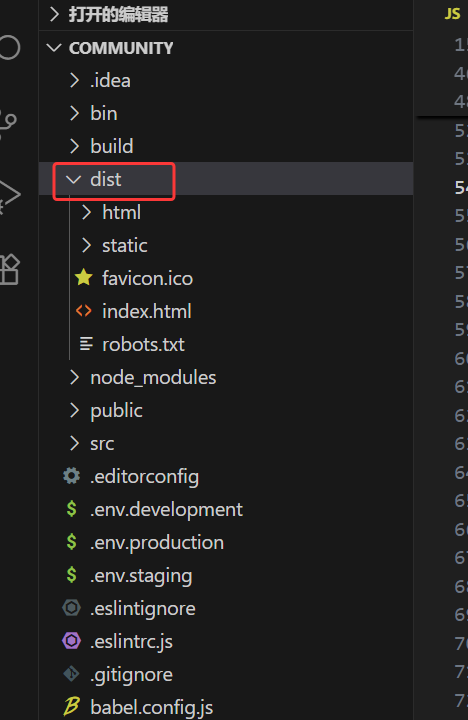The height and width of the screenshot is (720, 468).
Task: Click the .eslintrc.js purple ESLint icon
Action: click(x=72, y=641)
